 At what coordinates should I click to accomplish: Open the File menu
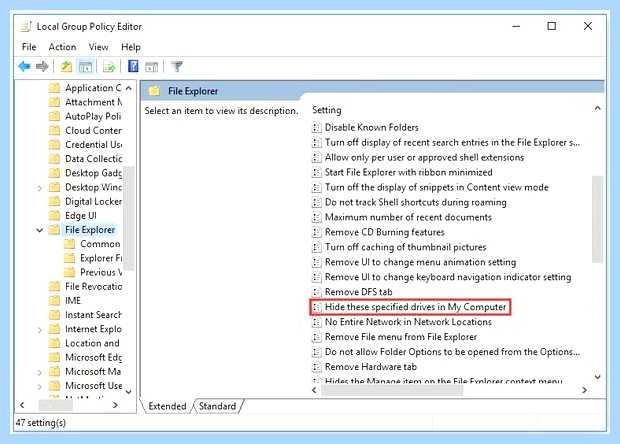coord(29,47)
